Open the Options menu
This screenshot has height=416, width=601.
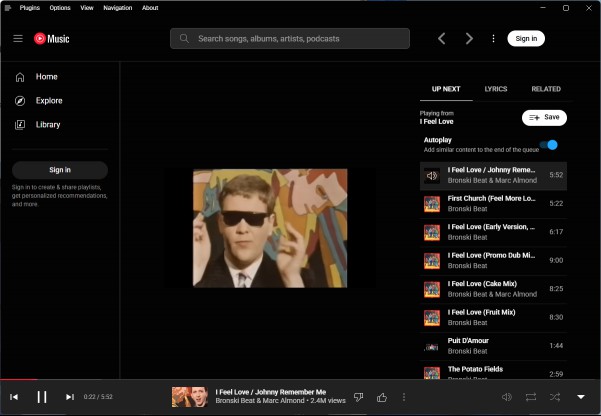point(60,8)
